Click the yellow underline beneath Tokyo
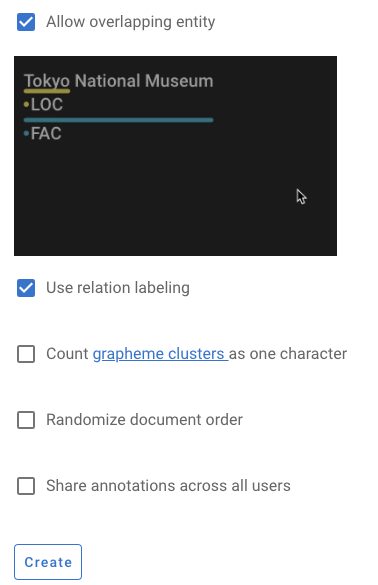This screenshot has width=378, height=585. tap(47, 91)
